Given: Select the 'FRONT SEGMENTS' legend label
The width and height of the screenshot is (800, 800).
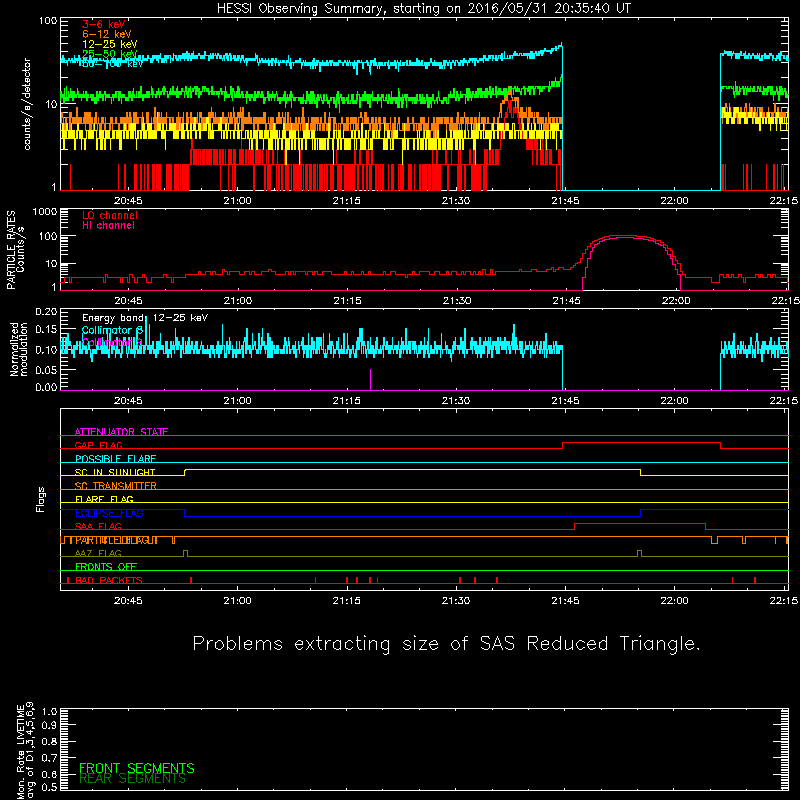Looking at the screenshot, I should pos(137,768).
